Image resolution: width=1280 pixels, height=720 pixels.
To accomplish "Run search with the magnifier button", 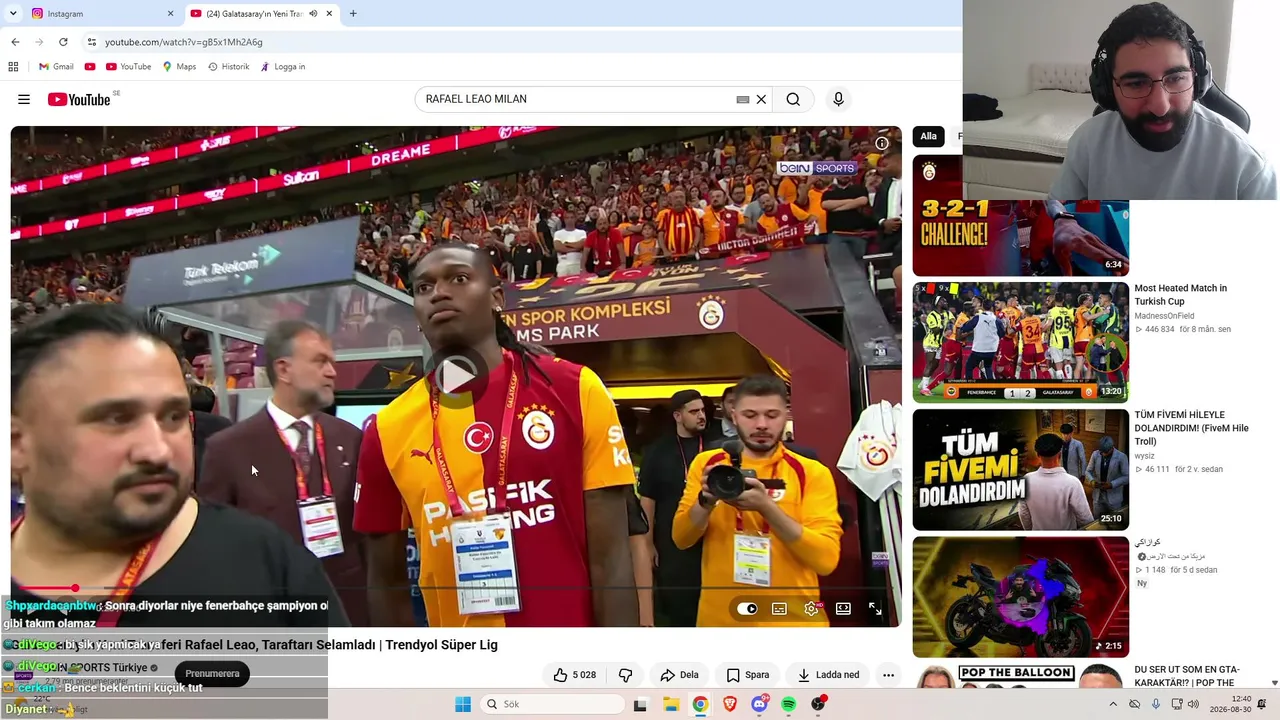I will tap(793, 99).
